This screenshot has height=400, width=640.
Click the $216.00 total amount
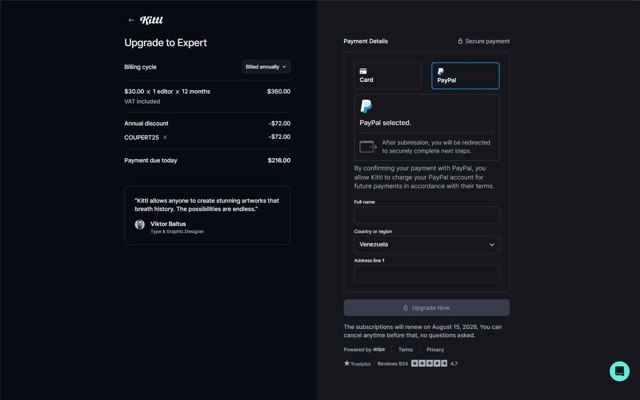(x=279, y=161)
